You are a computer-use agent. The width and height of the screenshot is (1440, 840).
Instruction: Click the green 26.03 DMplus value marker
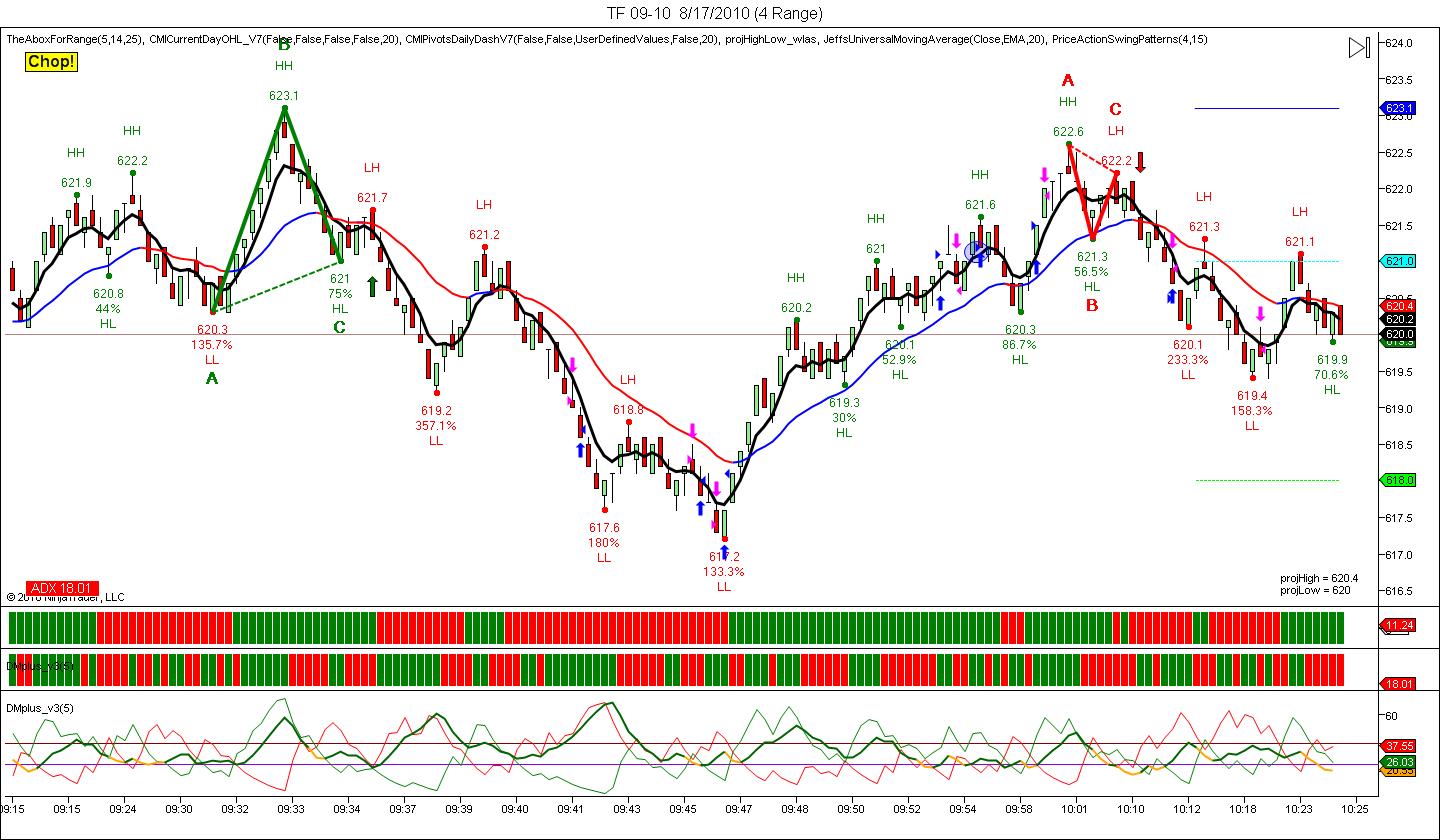(x=1398, y=762)
